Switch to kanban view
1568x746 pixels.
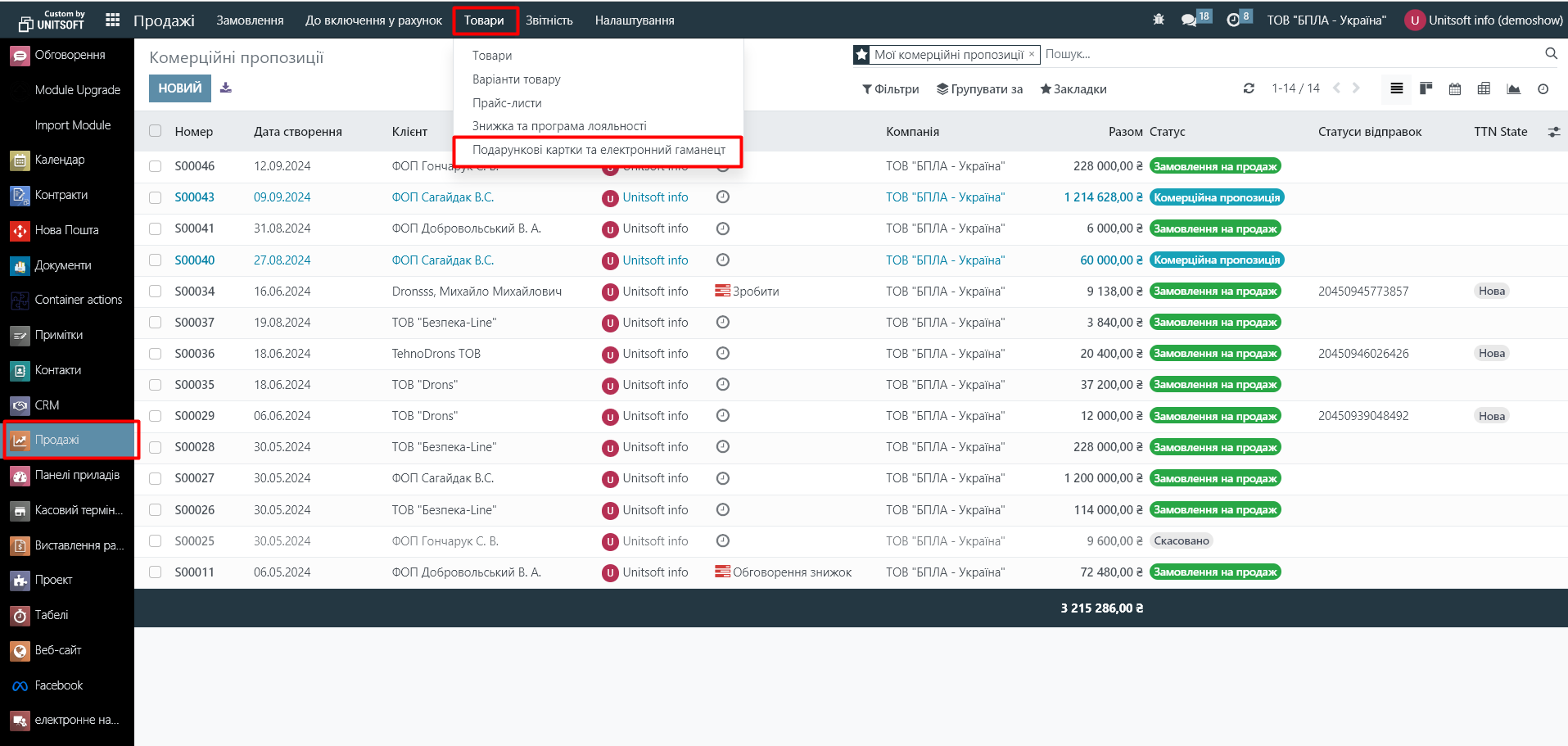(1426, 88)
